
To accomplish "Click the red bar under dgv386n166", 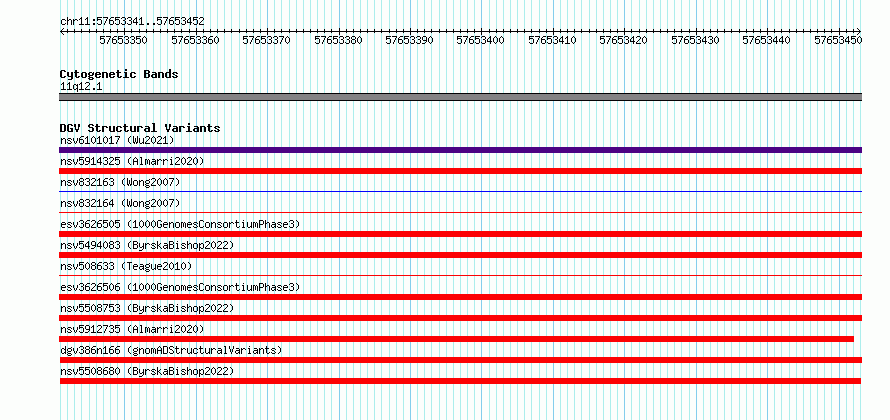I will [x=461, y=360].
